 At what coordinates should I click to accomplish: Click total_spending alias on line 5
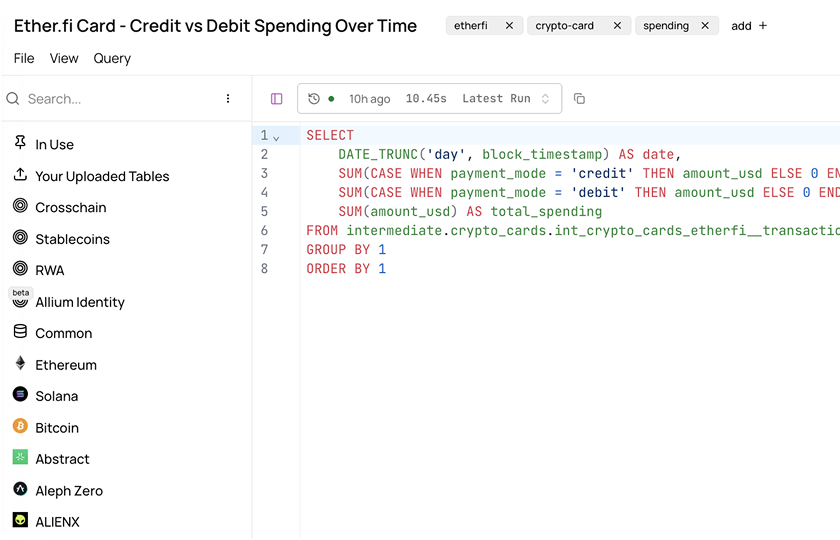(546, 212)
